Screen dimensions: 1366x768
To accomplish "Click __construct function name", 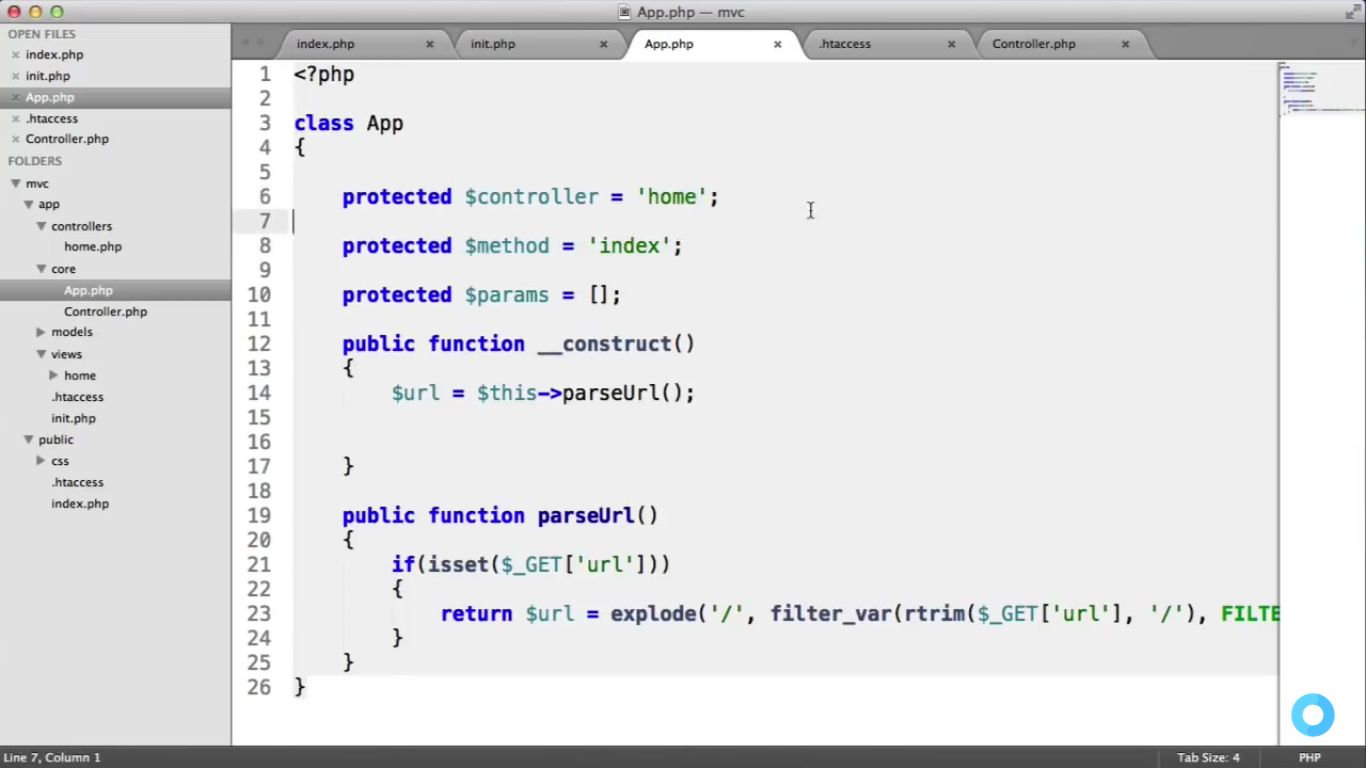I will point(605,344).
